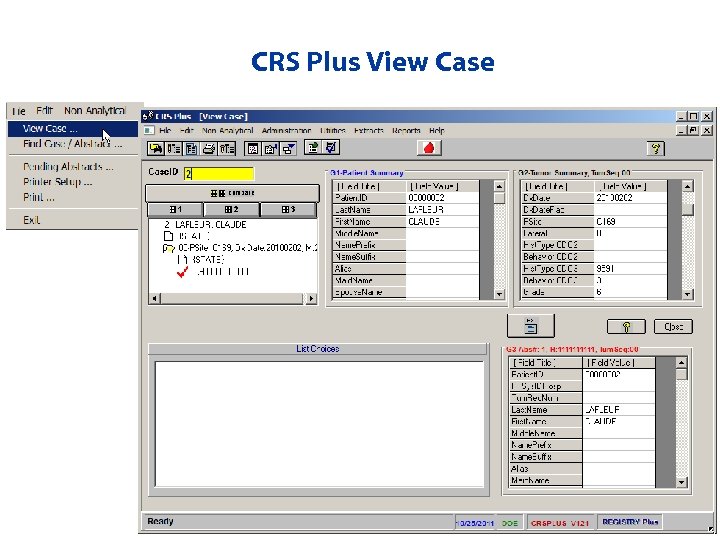Click the document icon under LAFLEUR, CLAUDE
This screenshot has height=540, width=720.
tap(169, 236)
